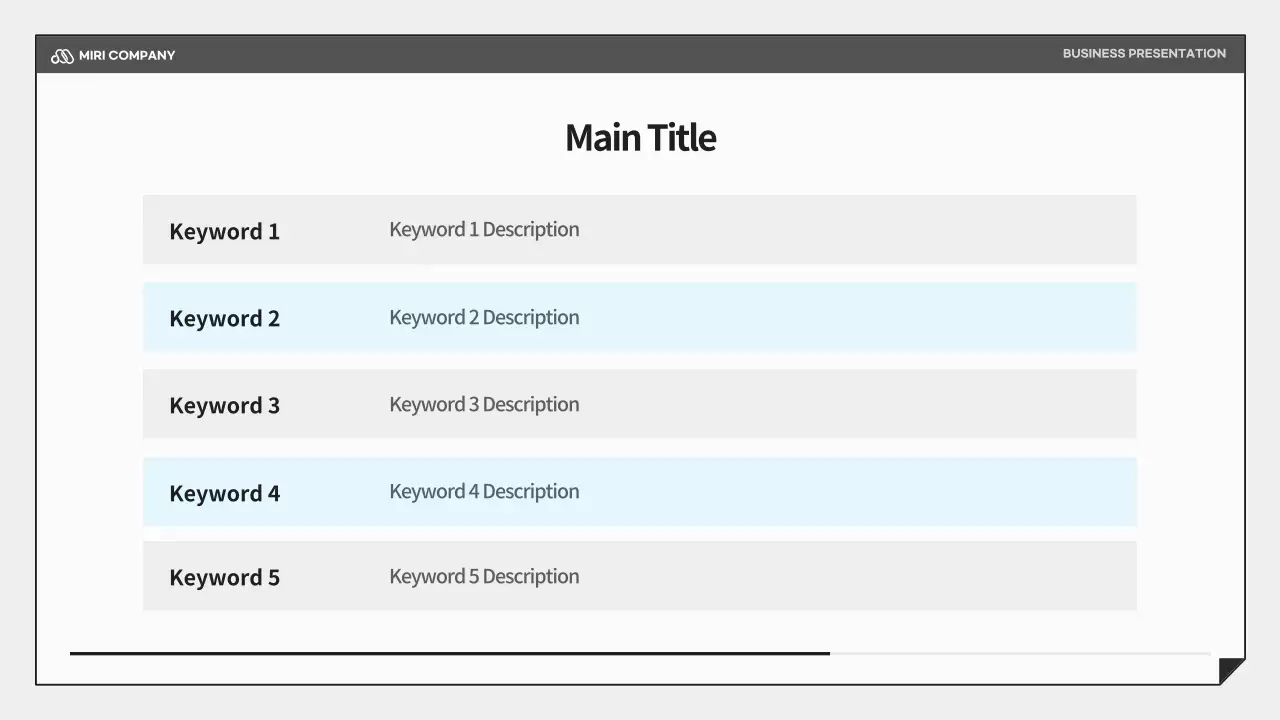Select the BUSINESS PRESENTATION header label
The image size is (1280, 720).
1144,54
